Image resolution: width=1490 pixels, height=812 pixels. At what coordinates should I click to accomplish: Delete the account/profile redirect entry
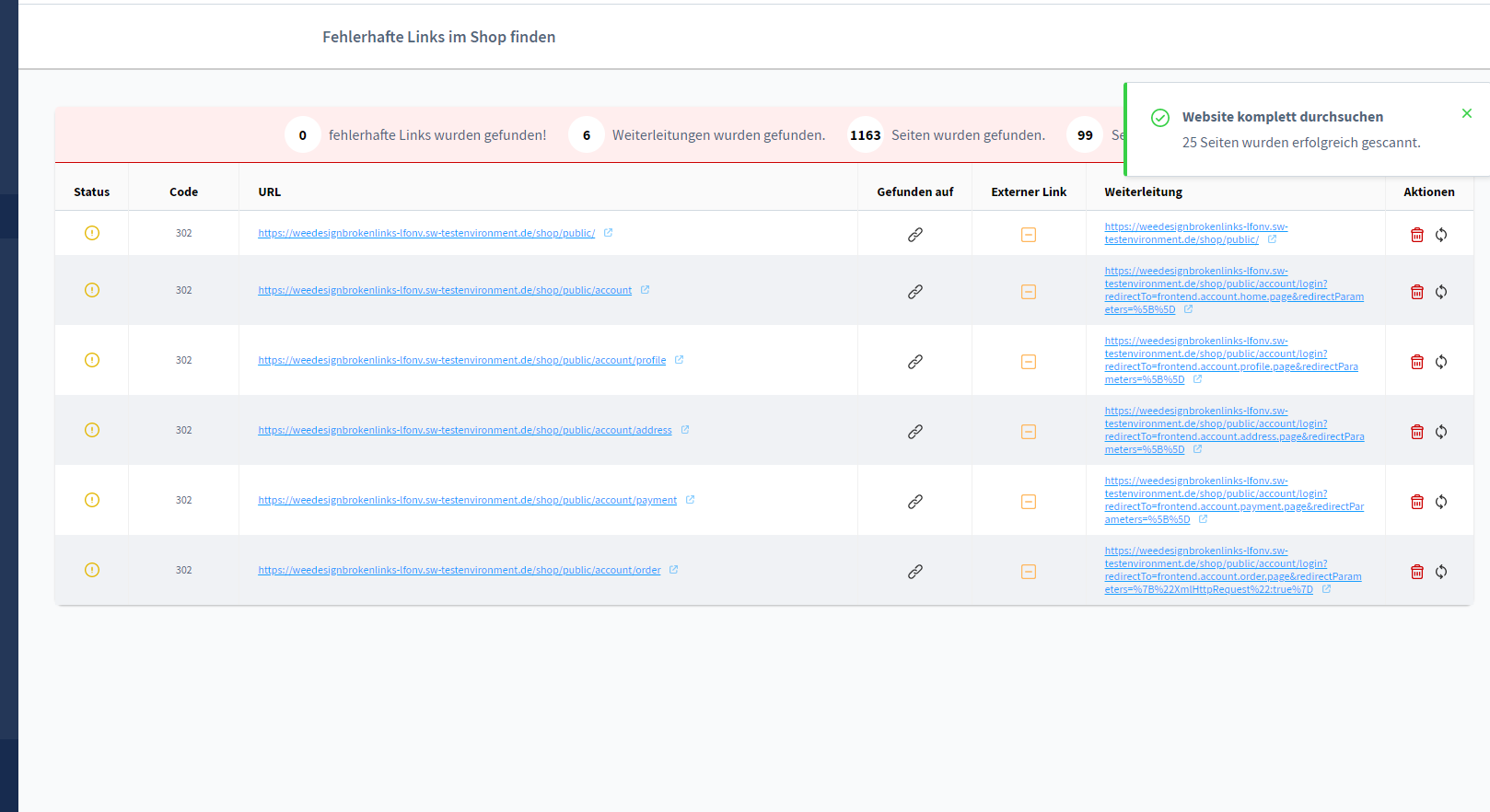coord(1417,362)
